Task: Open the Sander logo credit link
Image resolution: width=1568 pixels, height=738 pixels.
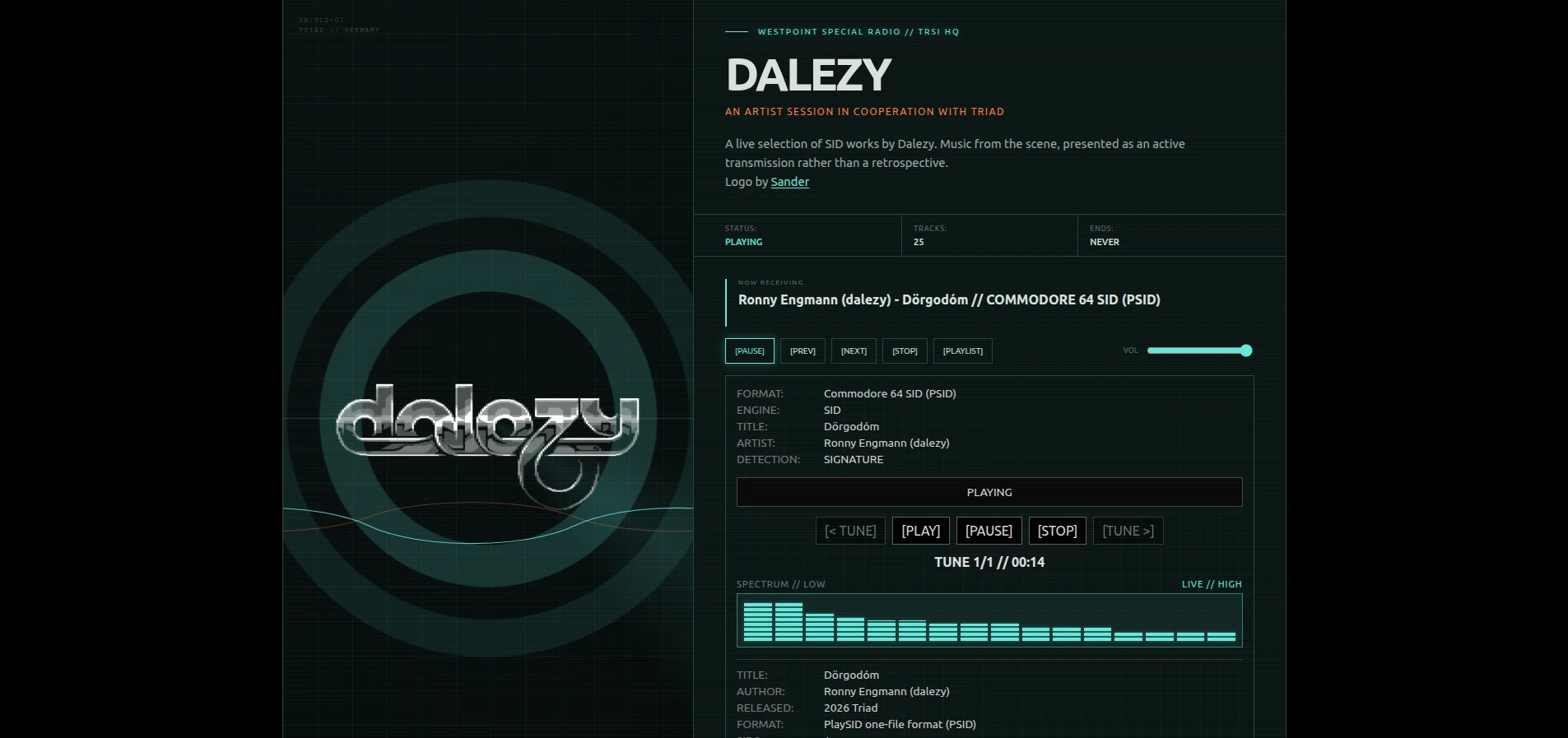Action: pos(789,182)
